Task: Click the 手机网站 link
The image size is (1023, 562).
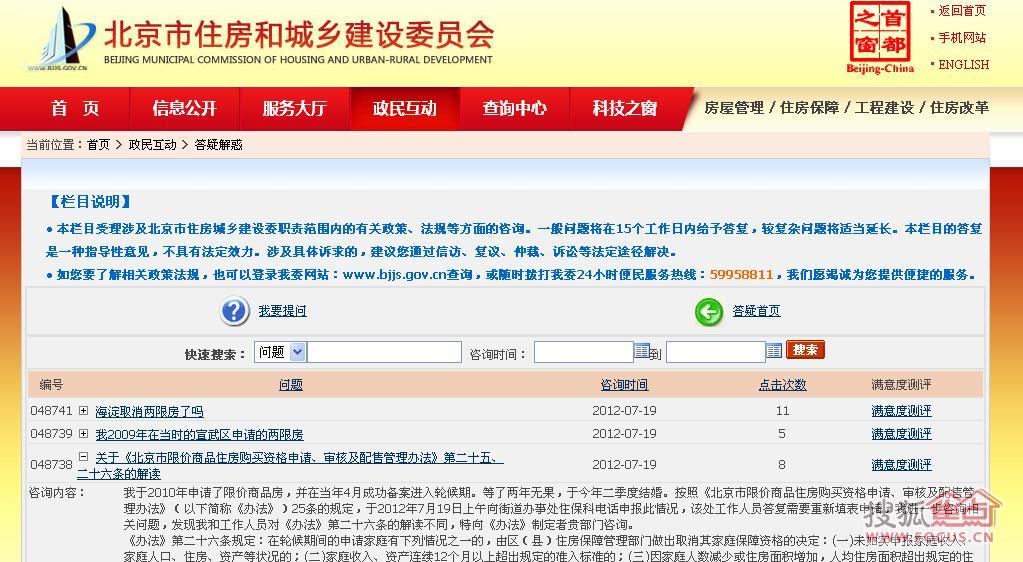Action: point(962,37)
